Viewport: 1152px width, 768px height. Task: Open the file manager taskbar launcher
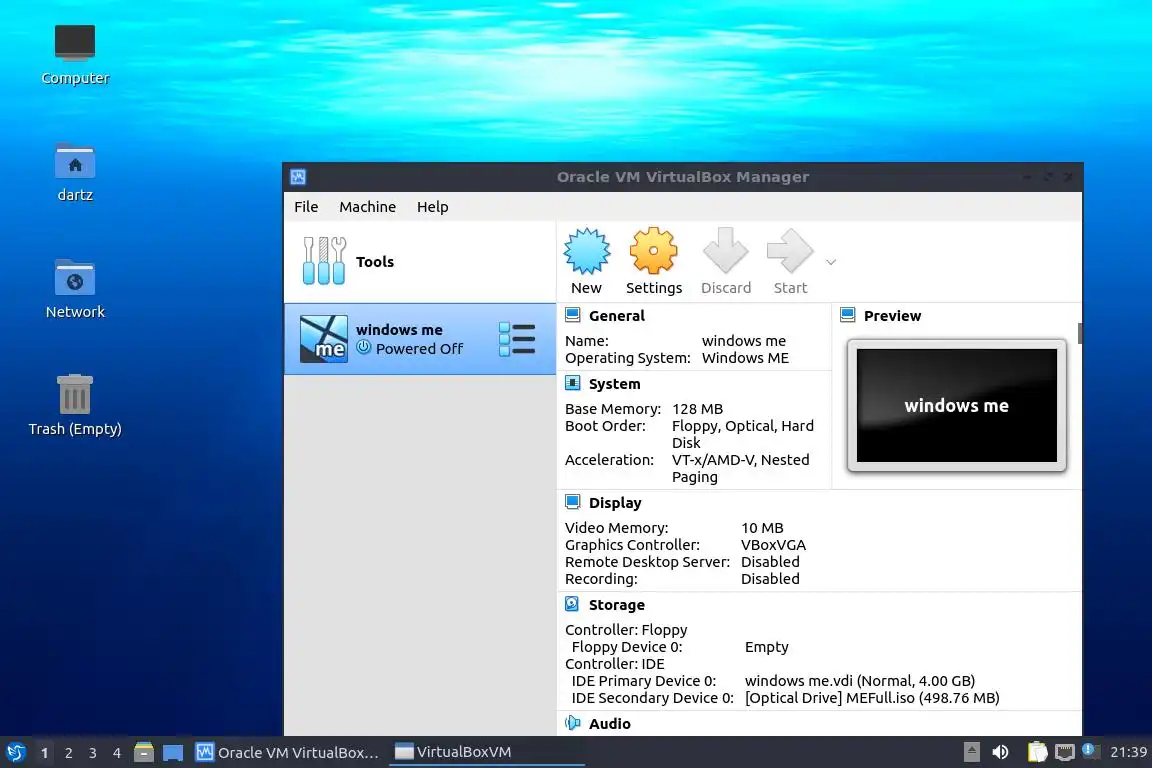point(144,752)
